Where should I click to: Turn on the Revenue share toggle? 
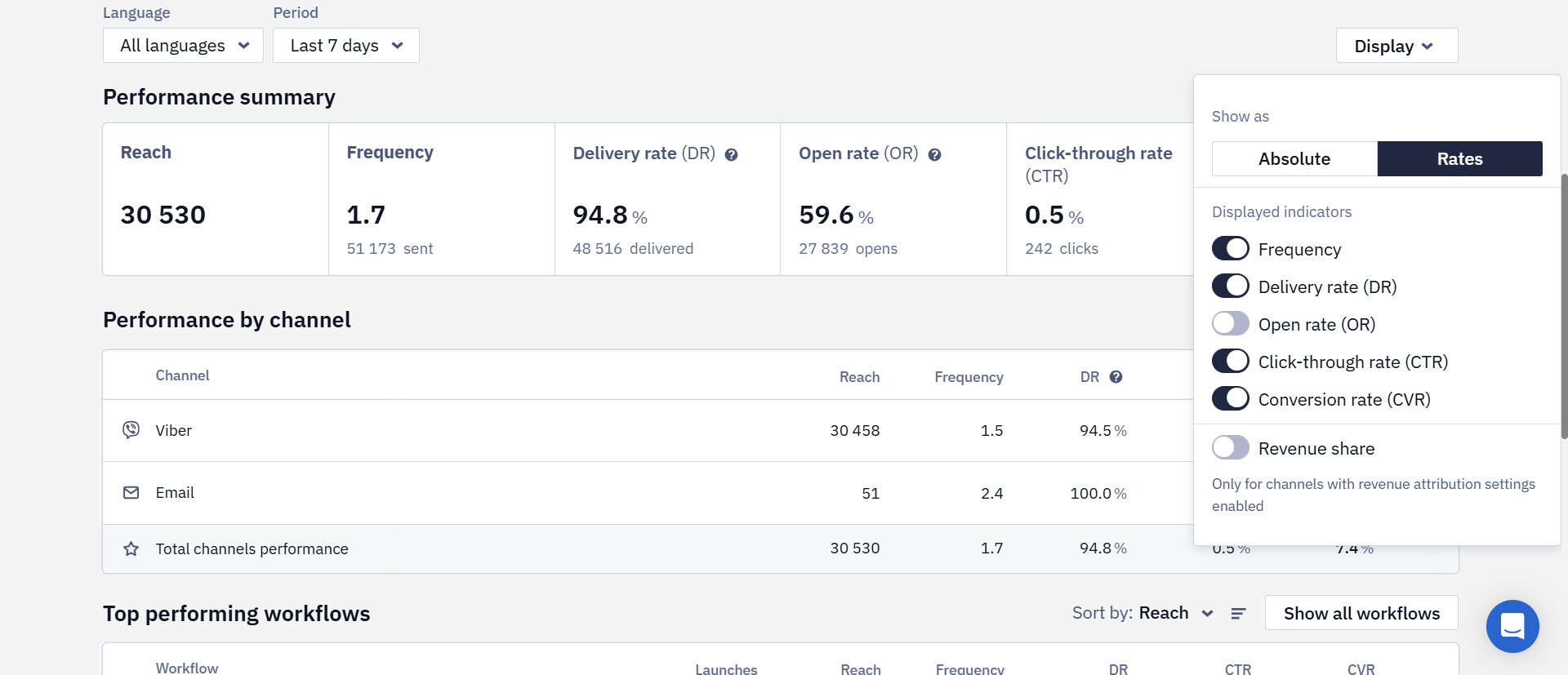coord(1231,447)
